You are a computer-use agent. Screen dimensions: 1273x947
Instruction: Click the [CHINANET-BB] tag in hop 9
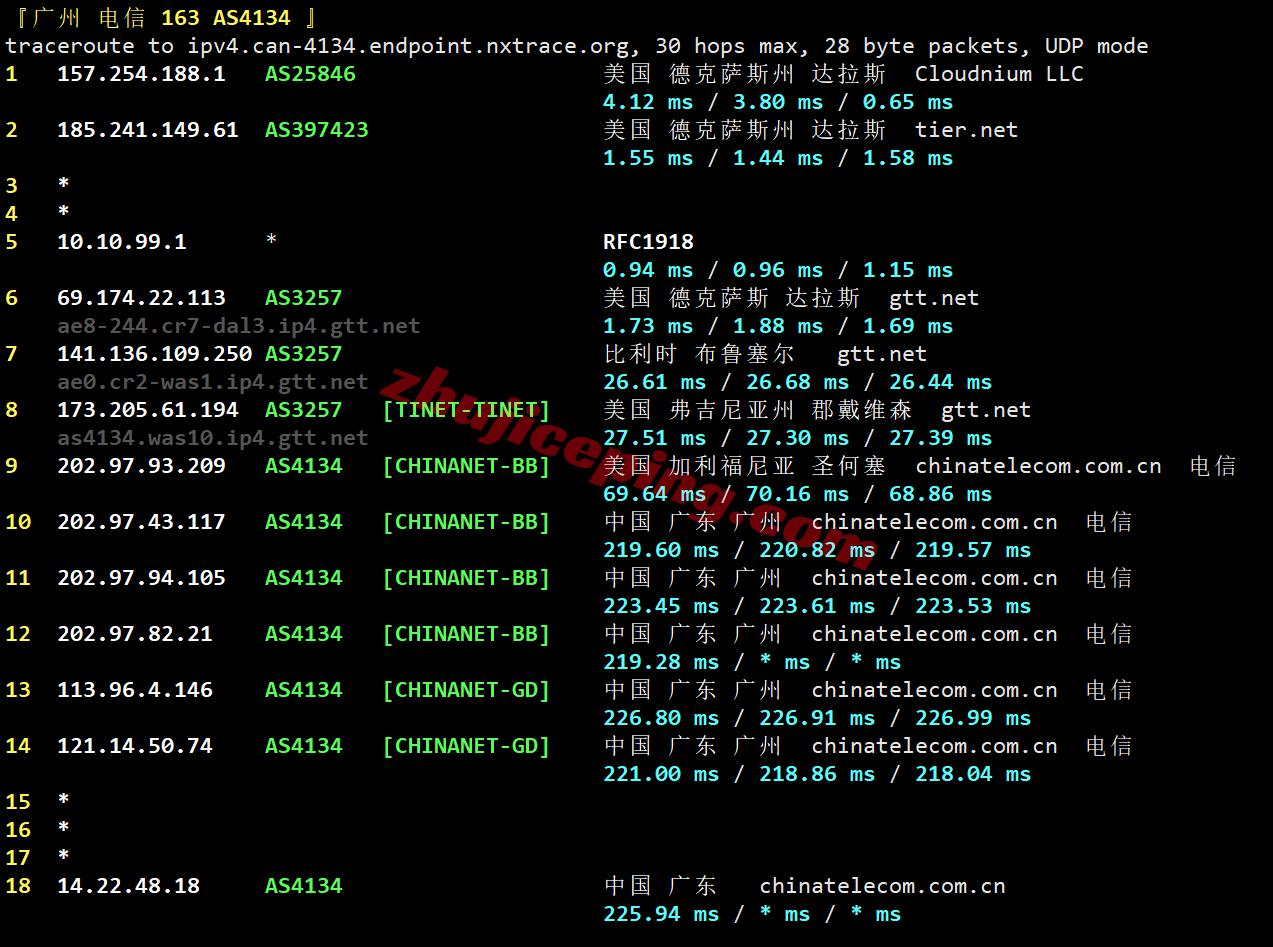tap(466, 466)
